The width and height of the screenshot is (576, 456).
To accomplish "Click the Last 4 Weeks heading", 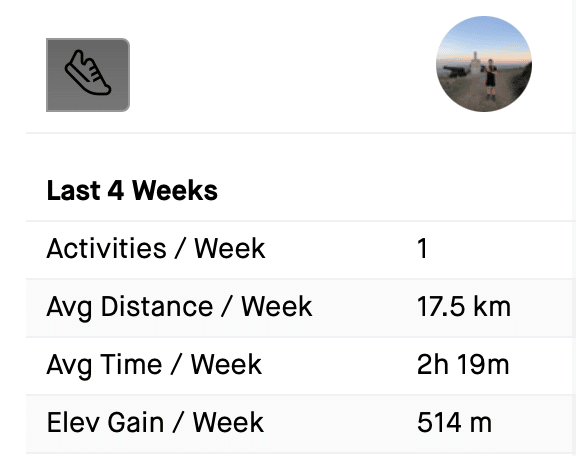I will 132,191.
